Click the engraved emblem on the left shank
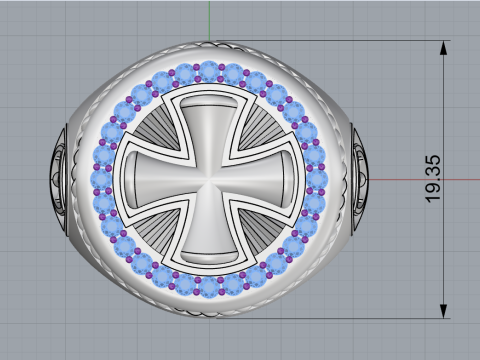The image size is (480, 360). pos(59,180)
